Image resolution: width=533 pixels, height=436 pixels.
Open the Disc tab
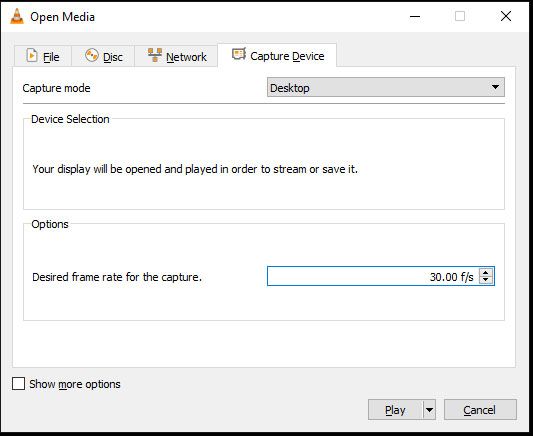tap(103, 56)
